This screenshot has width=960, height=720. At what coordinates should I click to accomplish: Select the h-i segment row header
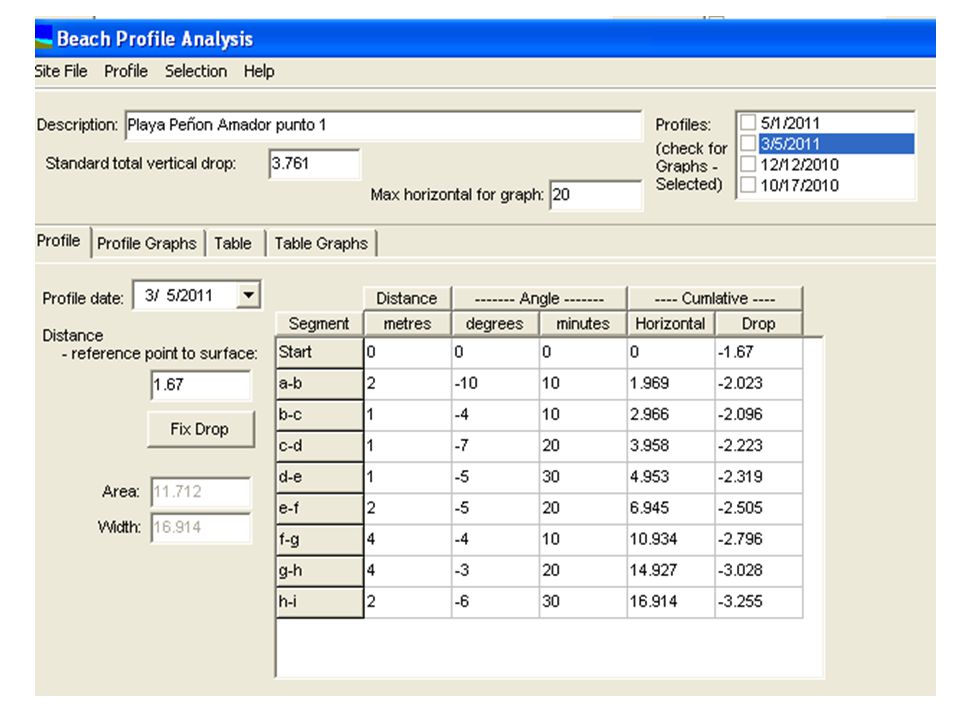[320, 602]
